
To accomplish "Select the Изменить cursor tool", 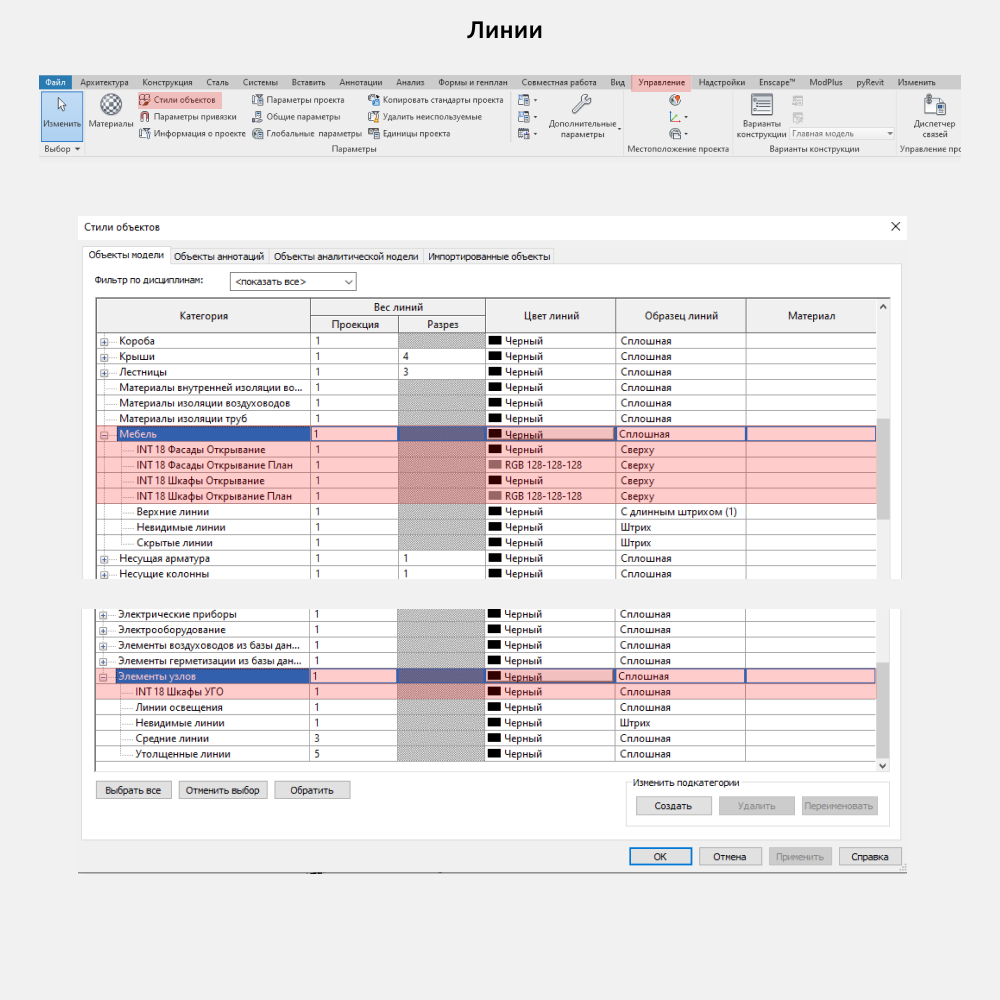I will [62, 115].
